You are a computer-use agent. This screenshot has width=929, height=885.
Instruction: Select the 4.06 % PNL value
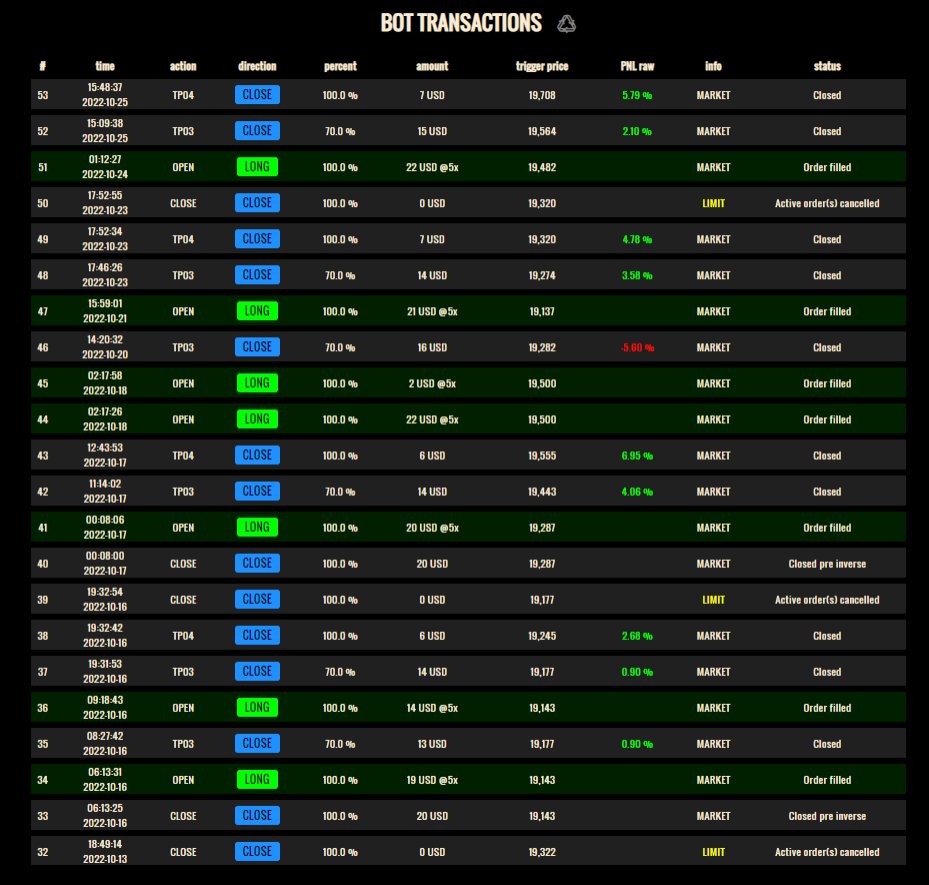[637, 492]
